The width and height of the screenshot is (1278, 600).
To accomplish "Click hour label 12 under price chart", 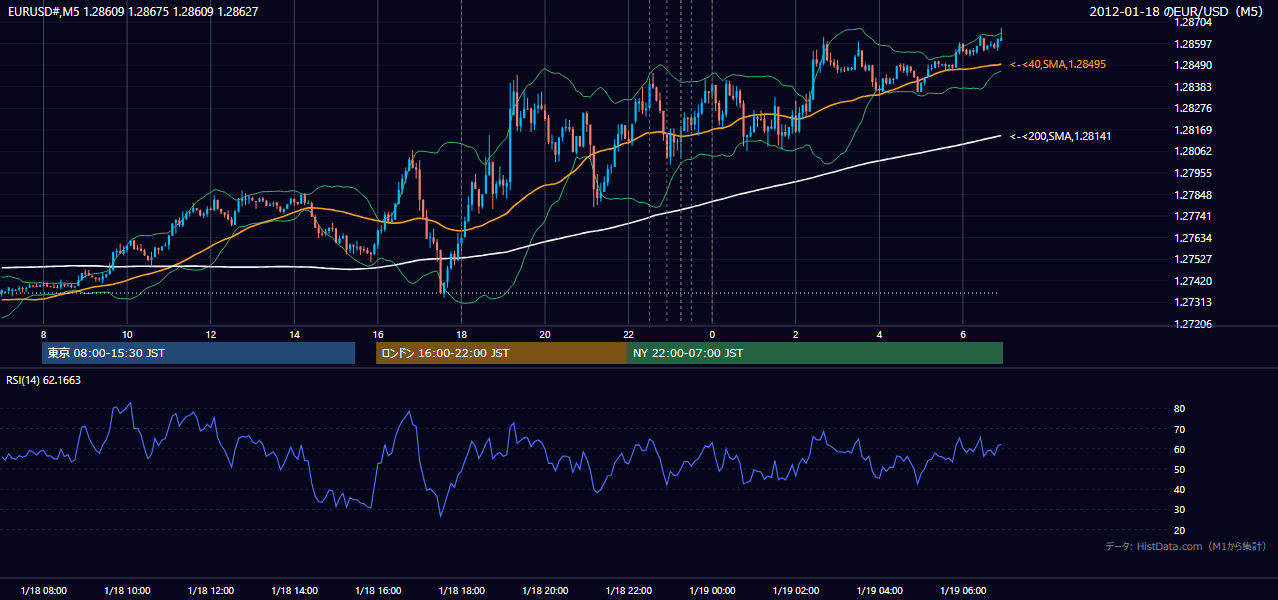I will (211, 333).
